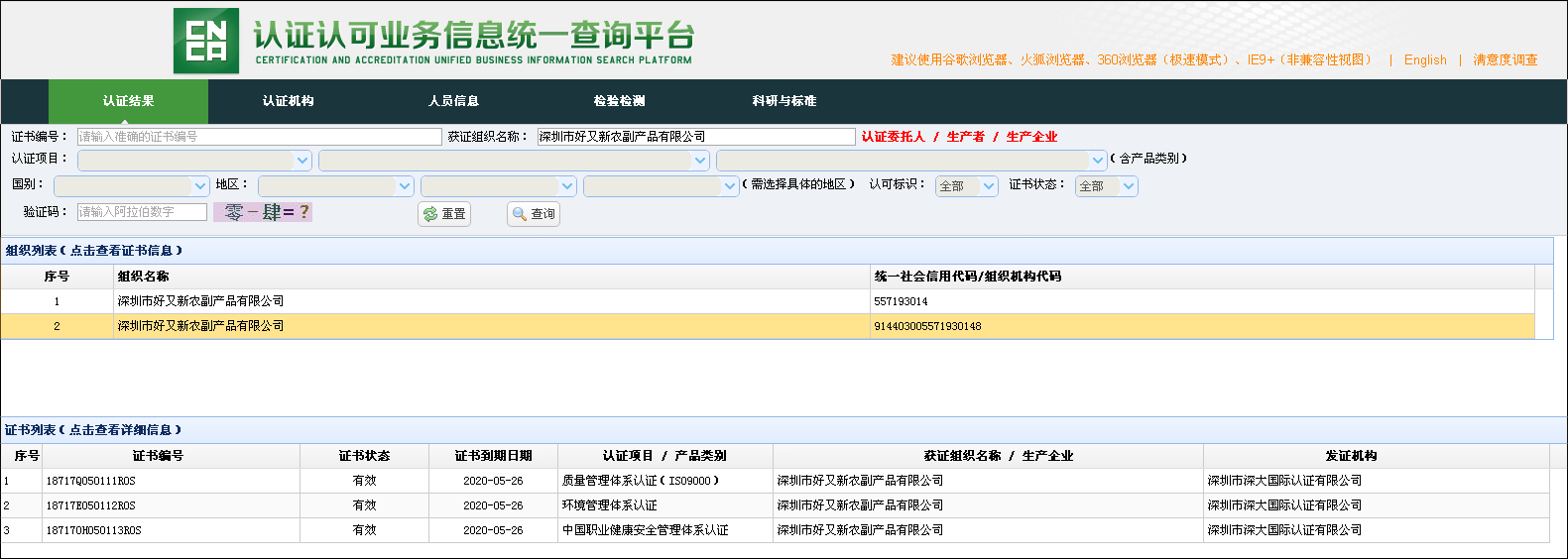
Task: Open the 满意度调查 survey link
Action: [1505, 59]
